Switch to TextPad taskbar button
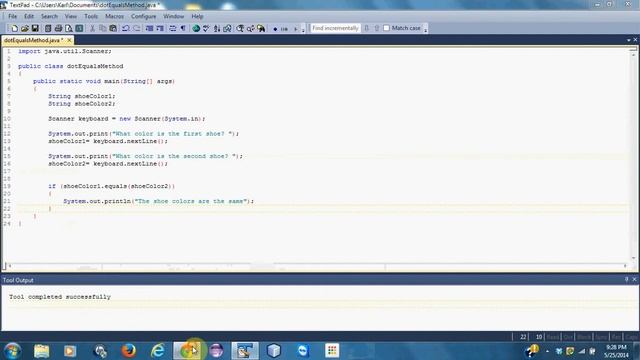The height and width of the screenshot is (360, 640). 245,351
